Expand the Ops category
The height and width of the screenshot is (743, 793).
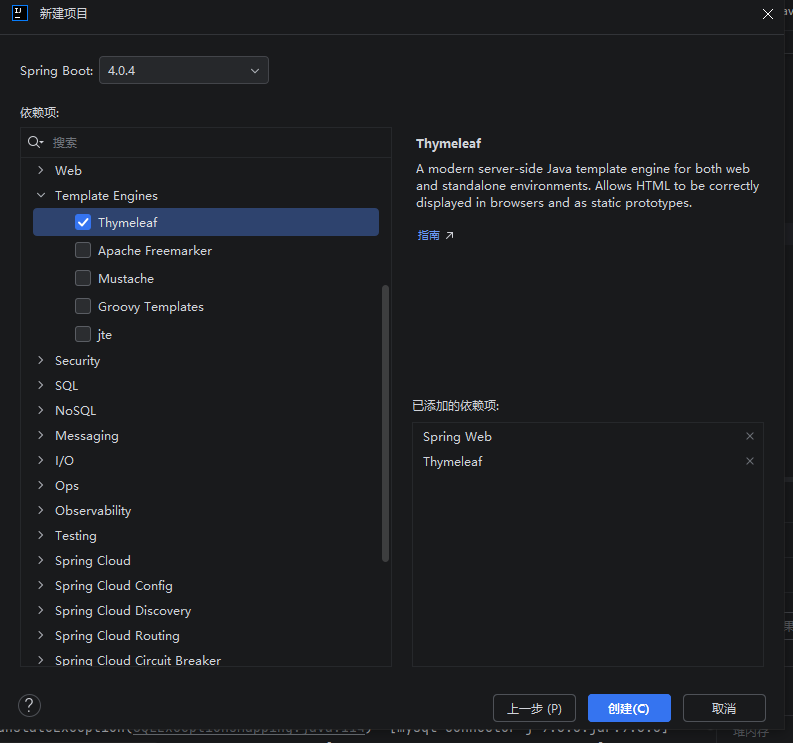pos(40,485)
